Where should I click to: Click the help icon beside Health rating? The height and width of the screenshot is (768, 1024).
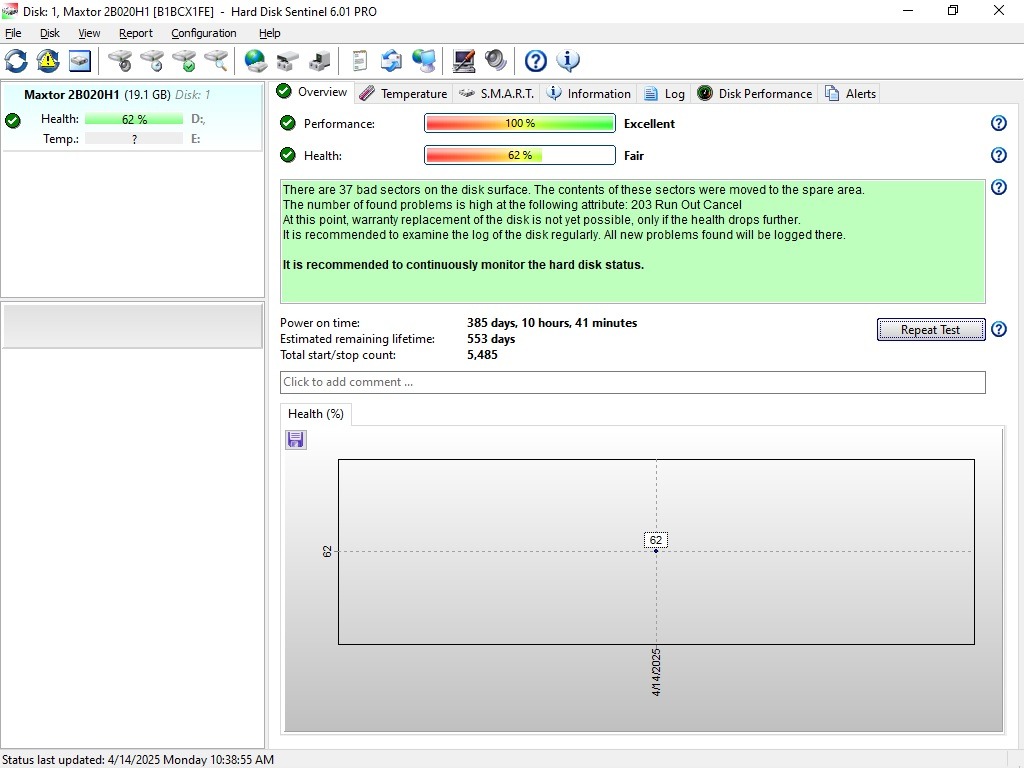(x=999, y=155)
